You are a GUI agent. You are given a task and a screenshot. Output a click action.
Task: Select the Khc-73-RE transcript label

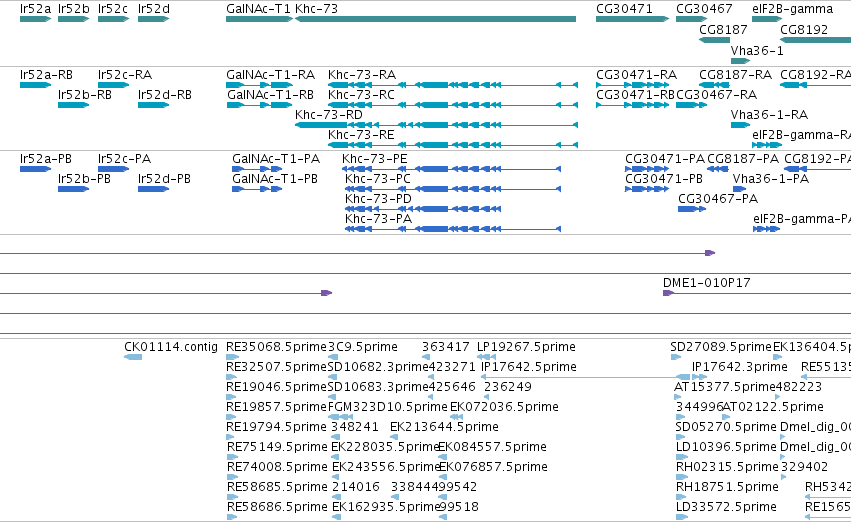[361, 135]
